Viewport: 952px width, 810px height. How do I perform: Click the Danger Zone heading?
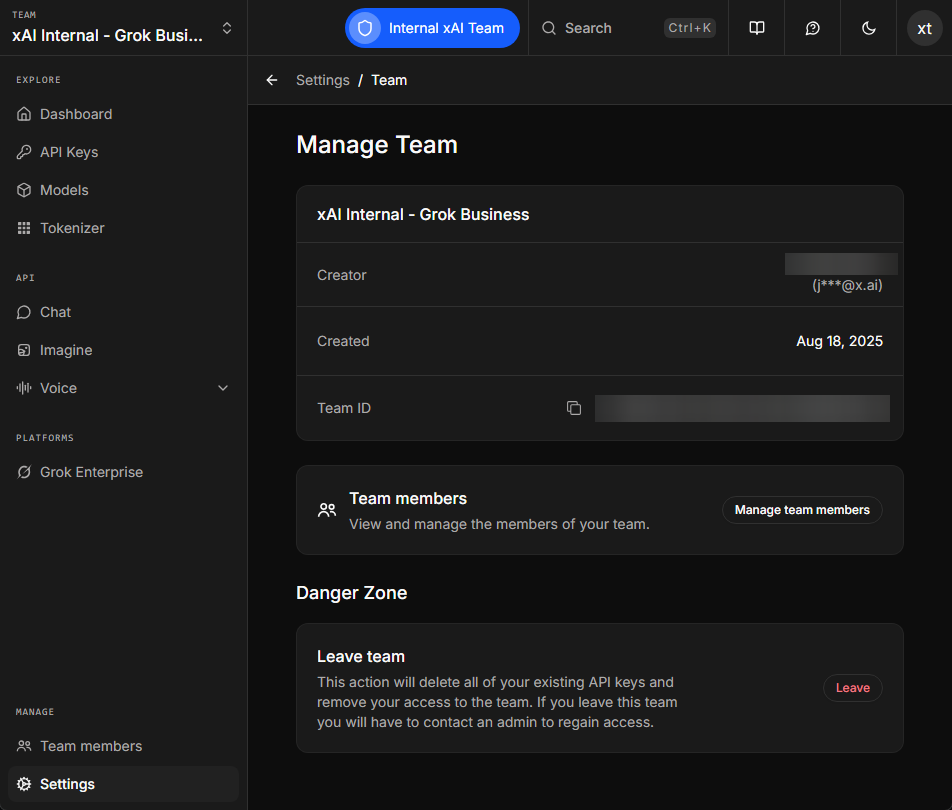pos(352,593)
